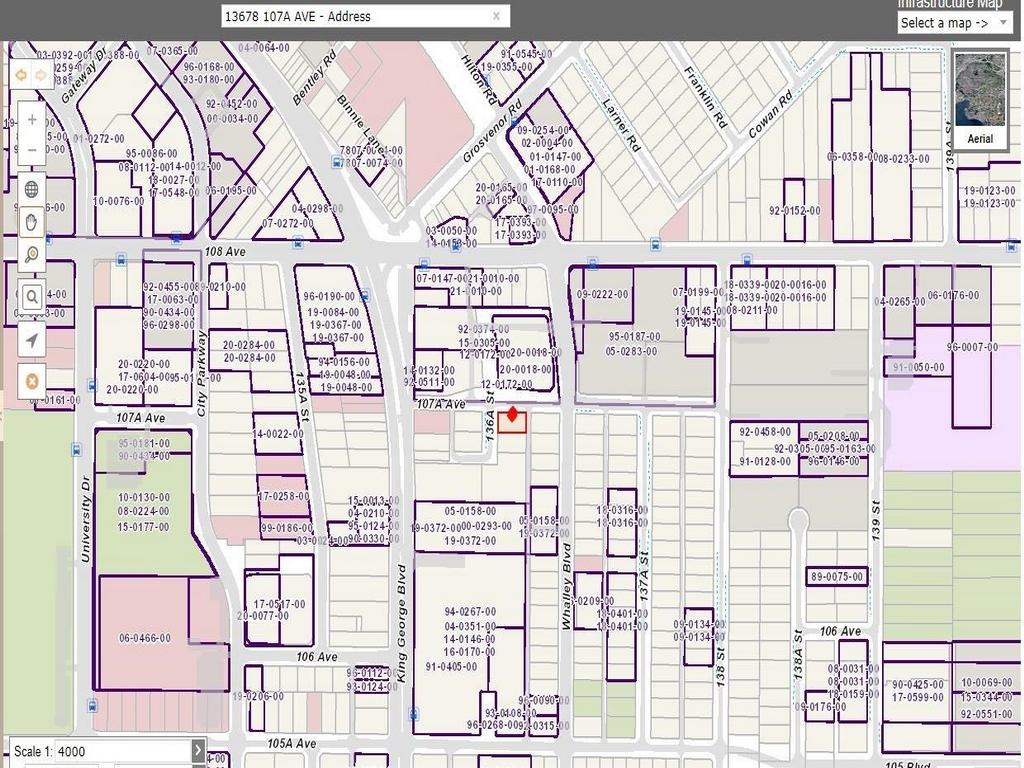Activate the identify magnifier tool
This screenshot has height=768, width=1024.
point(32,254)
